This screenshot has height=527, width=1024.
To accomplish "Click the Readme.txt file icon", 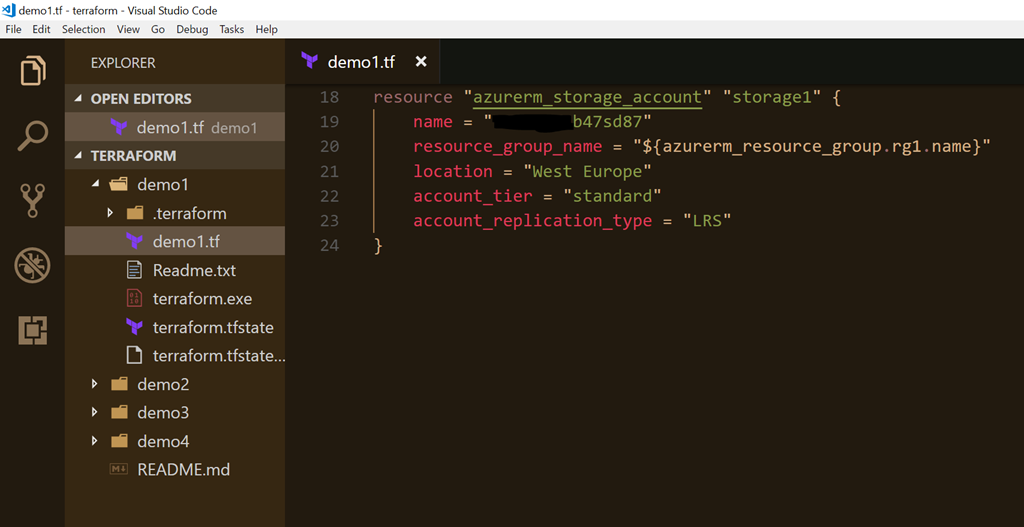I will [x=134, y=270].
